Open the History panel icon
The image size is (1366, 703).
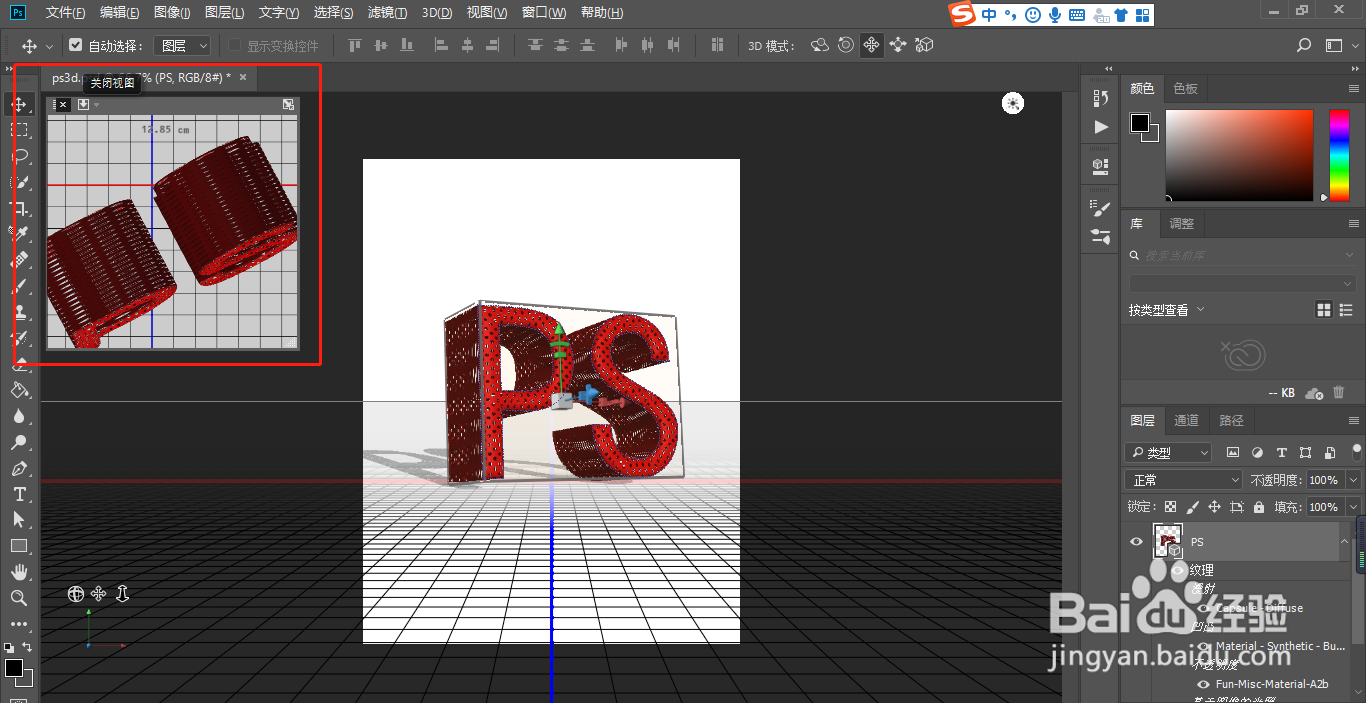(x=1101, y=97)
